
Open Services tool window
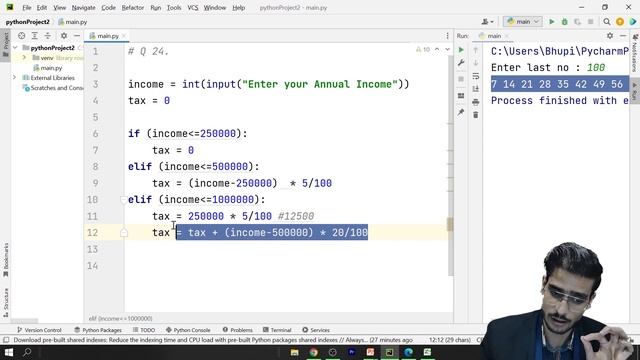[316, 330]
